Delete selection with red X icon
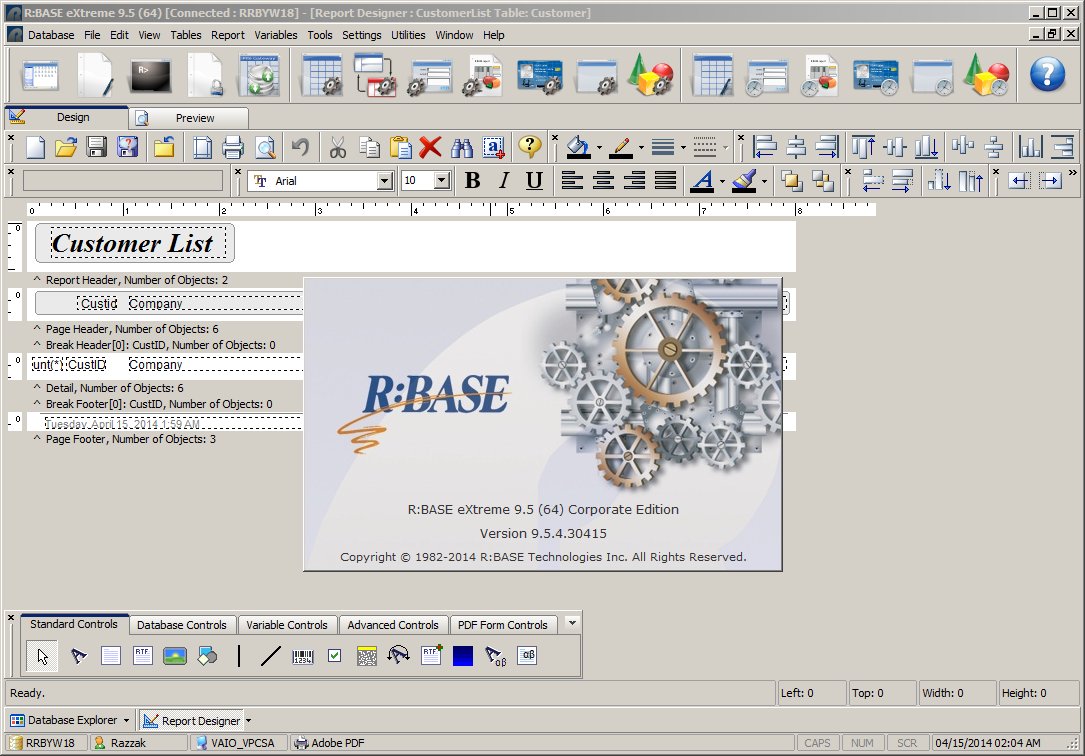Screen dimensions: 1085x756 430,148
